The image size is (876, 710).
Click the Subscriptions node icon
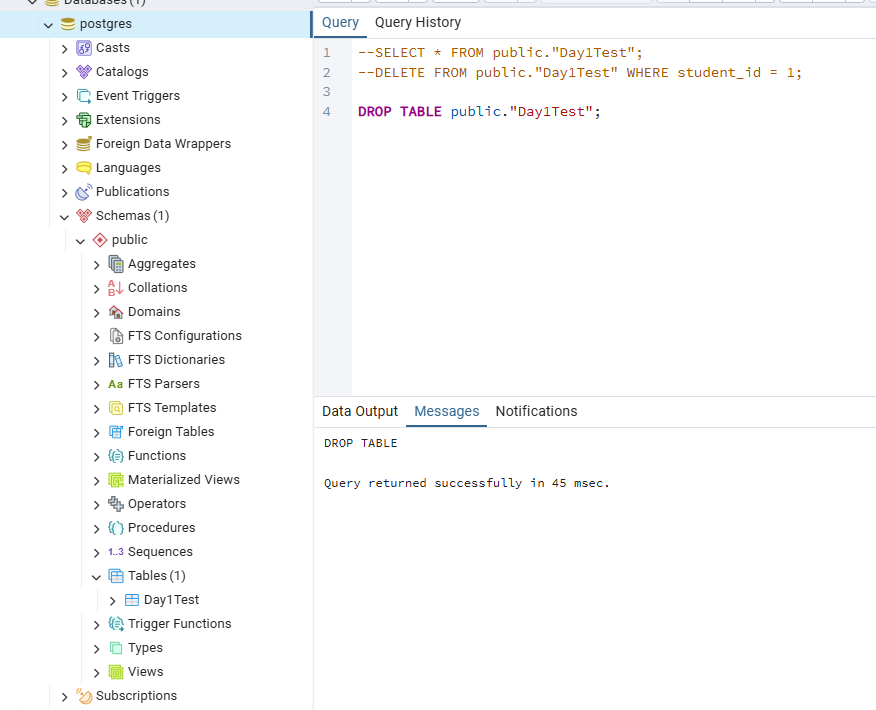pyautogui.click(x=84, y=696)
